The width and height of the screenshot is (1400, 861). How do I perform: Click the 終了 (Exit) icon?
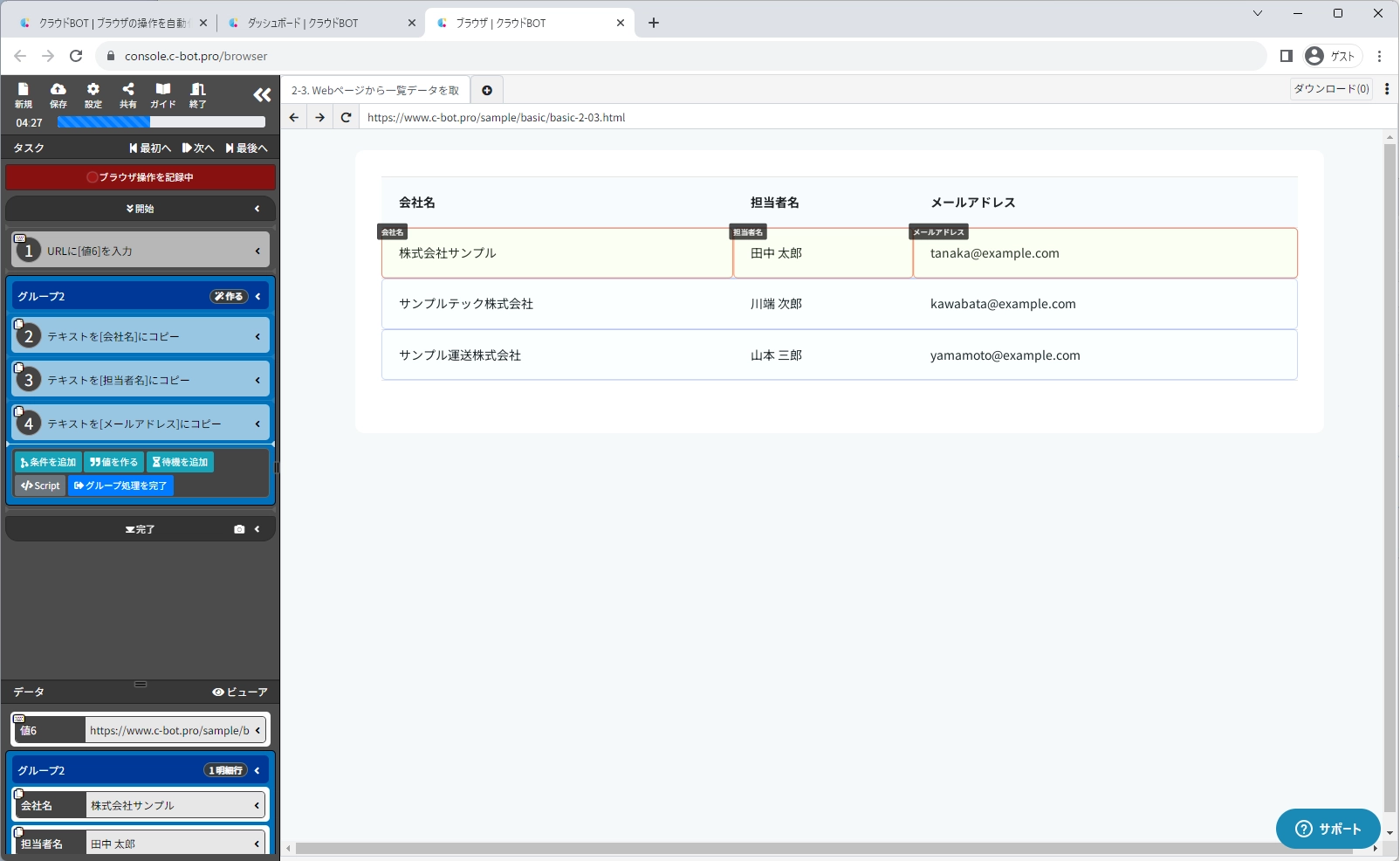pyautogui.click(x=198, y=95)
